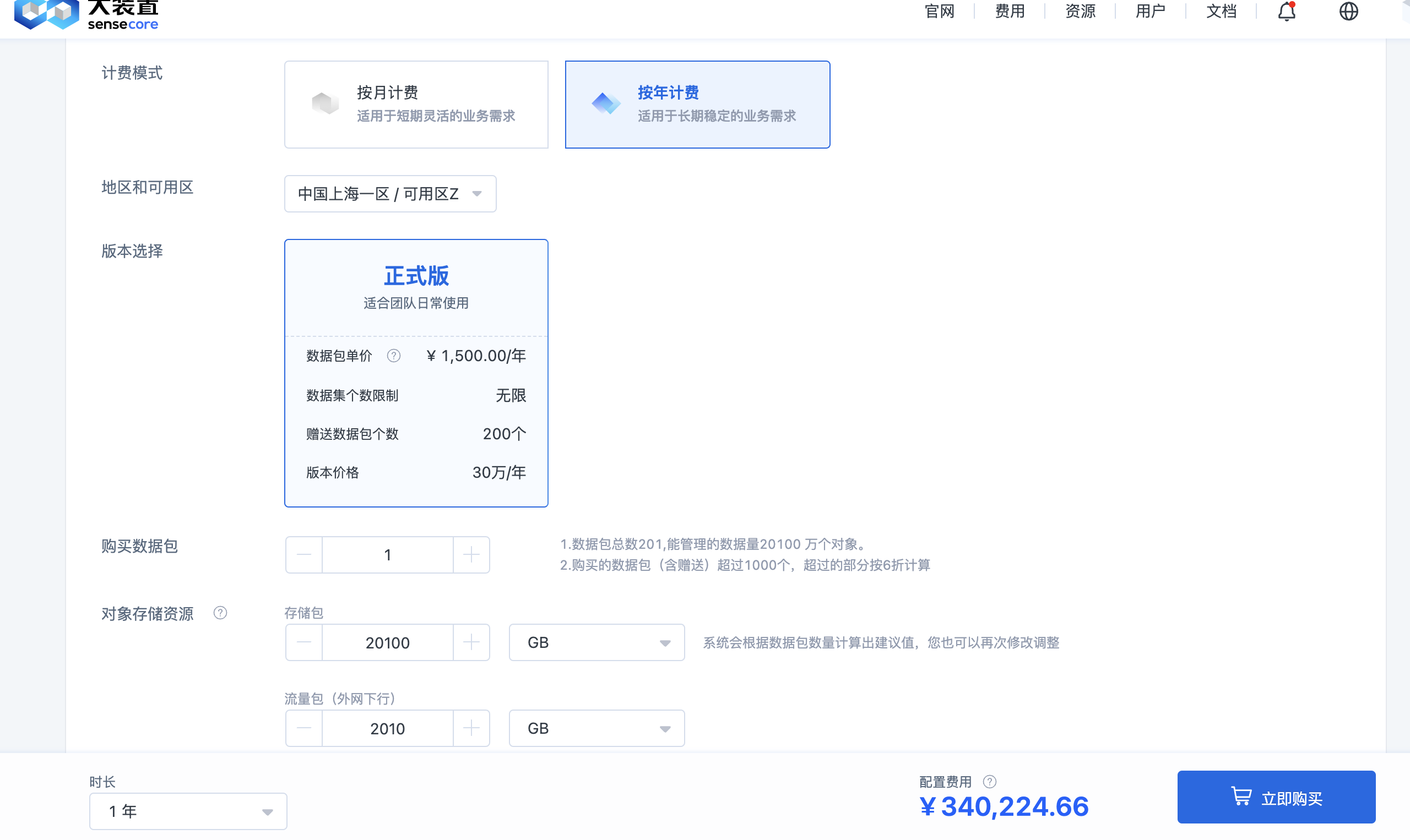Decrease 流量包 value with minus

coord(304,728)
